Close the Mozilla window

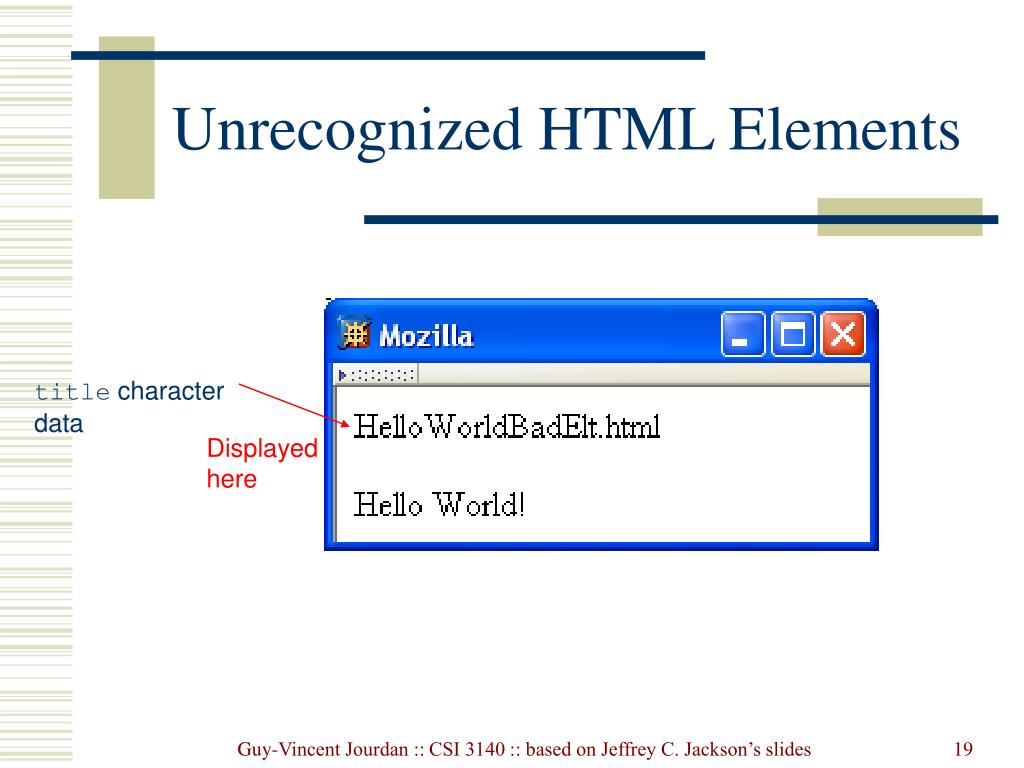click(842, 334)
